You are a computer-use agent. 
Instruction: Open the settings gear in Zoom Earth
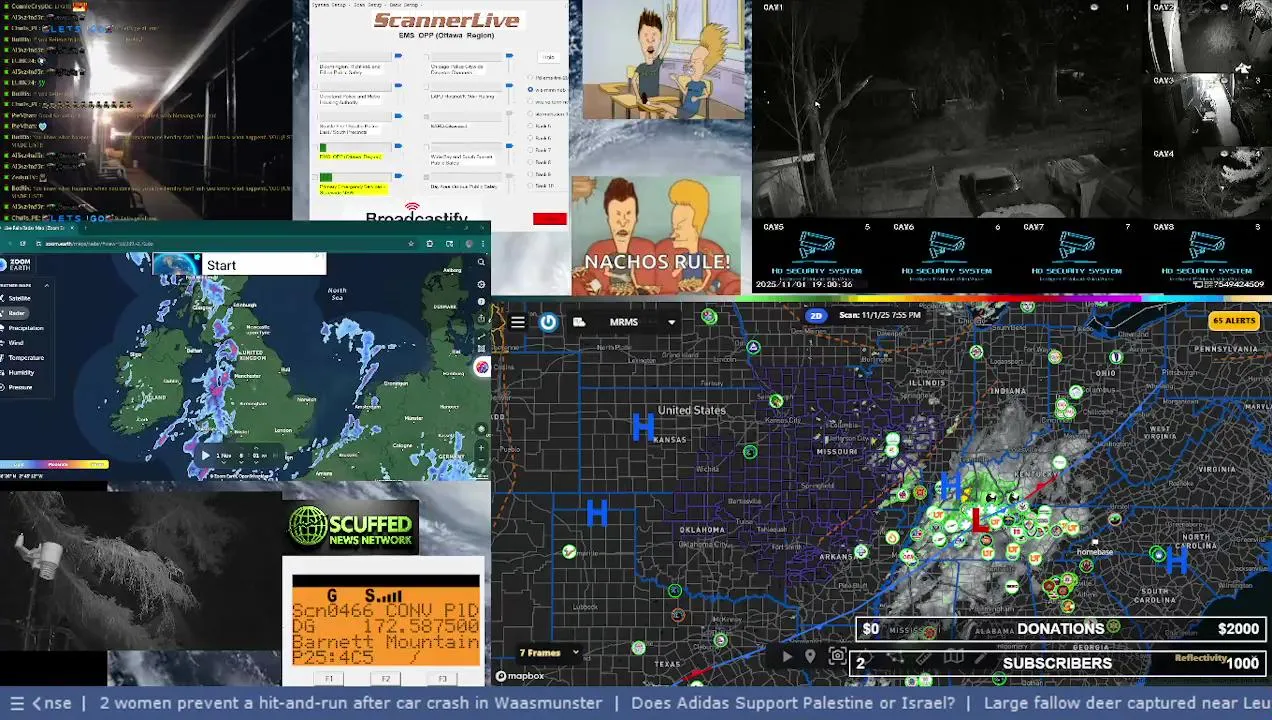(481, 284)
